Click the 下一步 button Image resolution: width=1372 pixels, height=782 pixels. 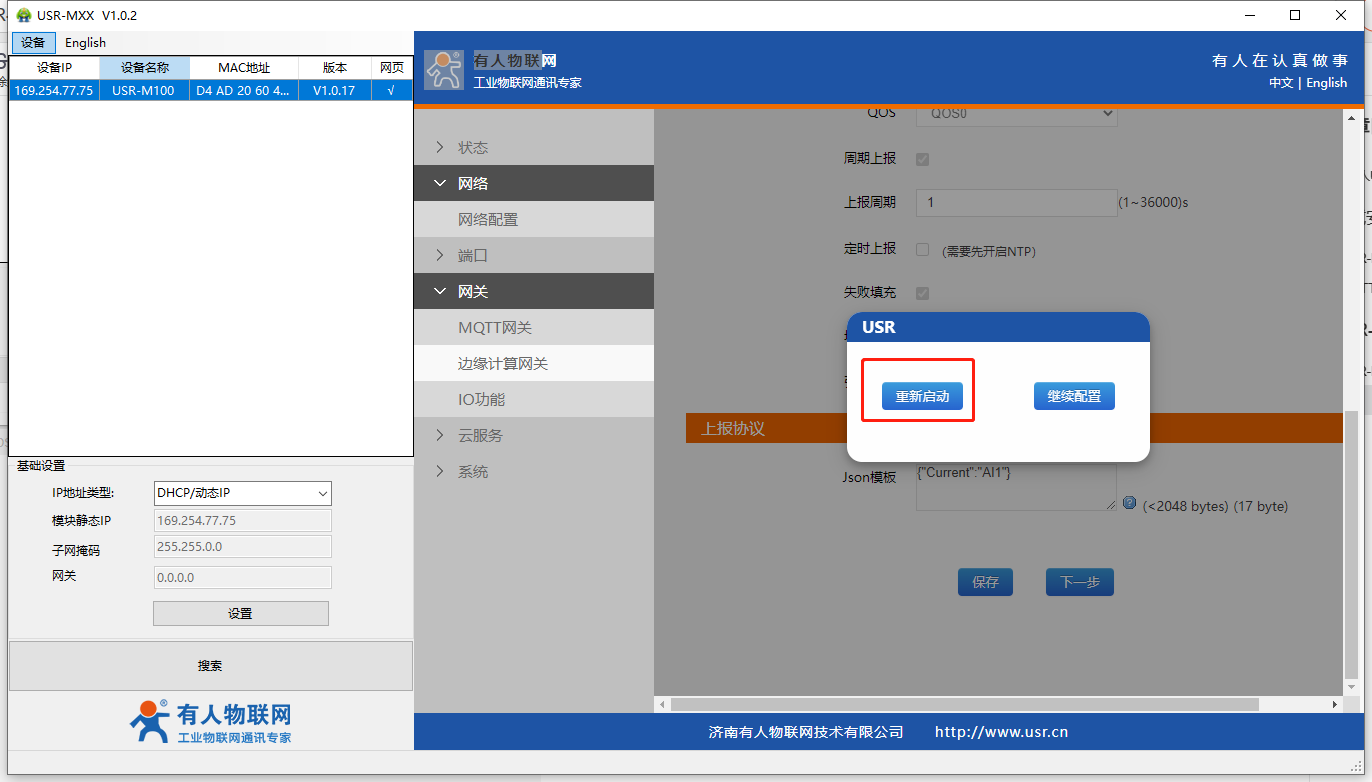pyautogui.click(x=1080, y=582)
